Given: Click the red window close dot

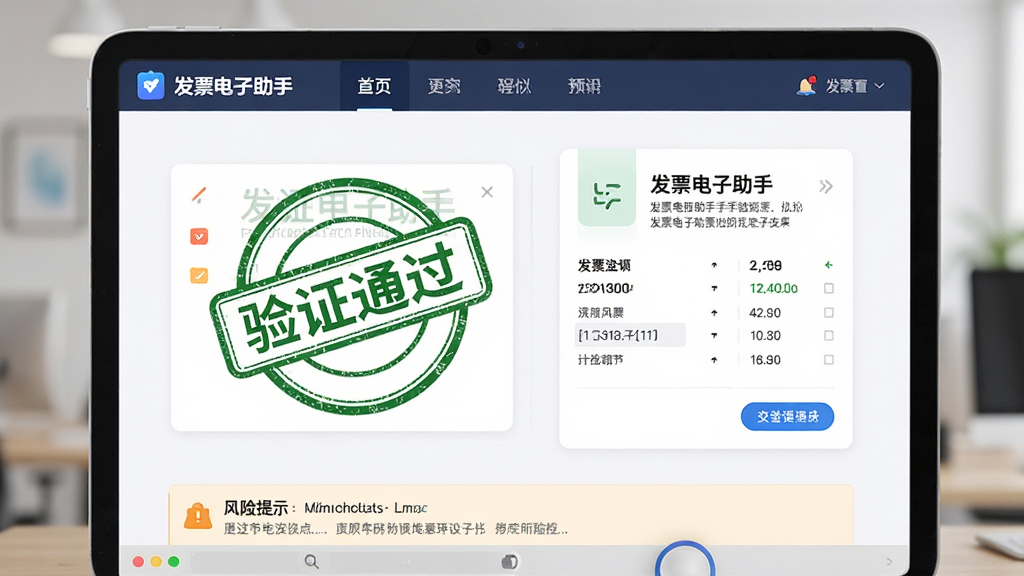Looking at the screenshot, I should [x=138, y=562].
